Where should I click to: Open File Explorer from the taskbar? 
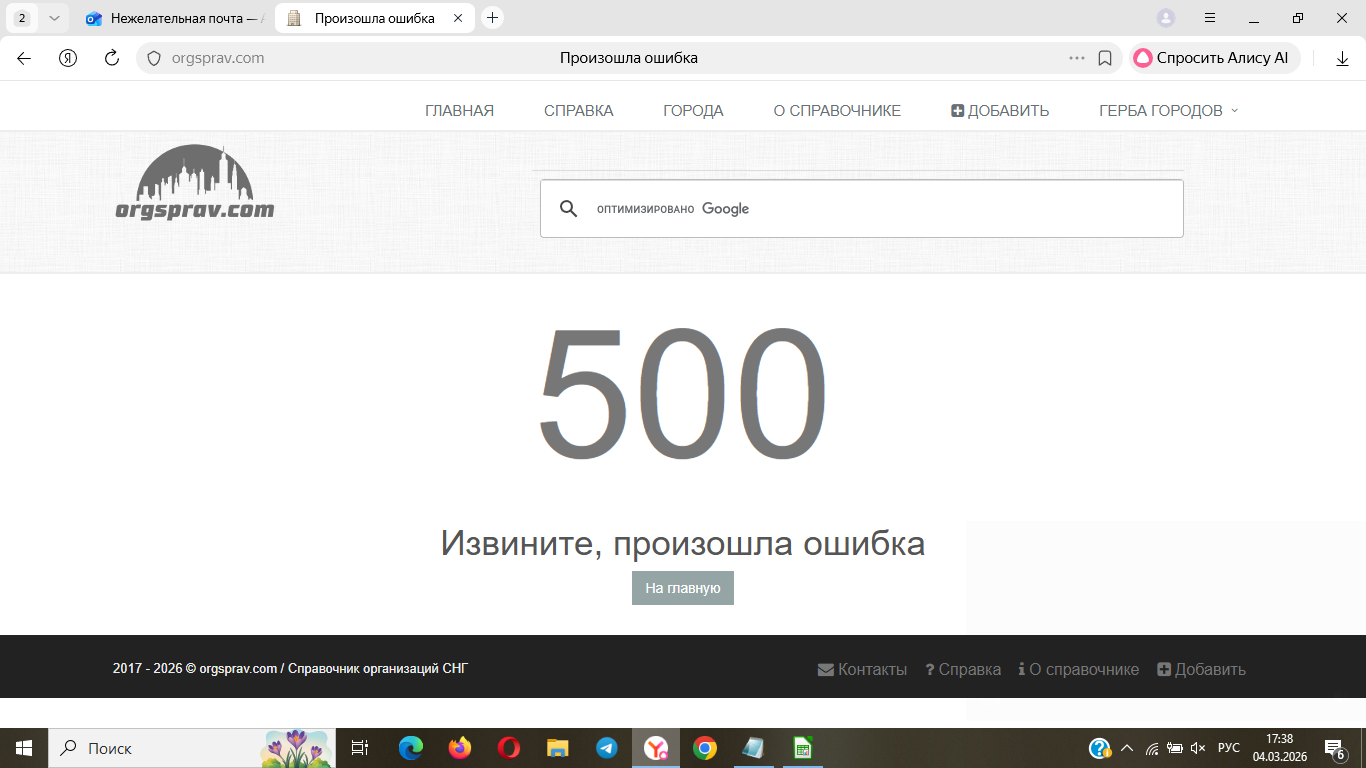[x=558, y=748]
